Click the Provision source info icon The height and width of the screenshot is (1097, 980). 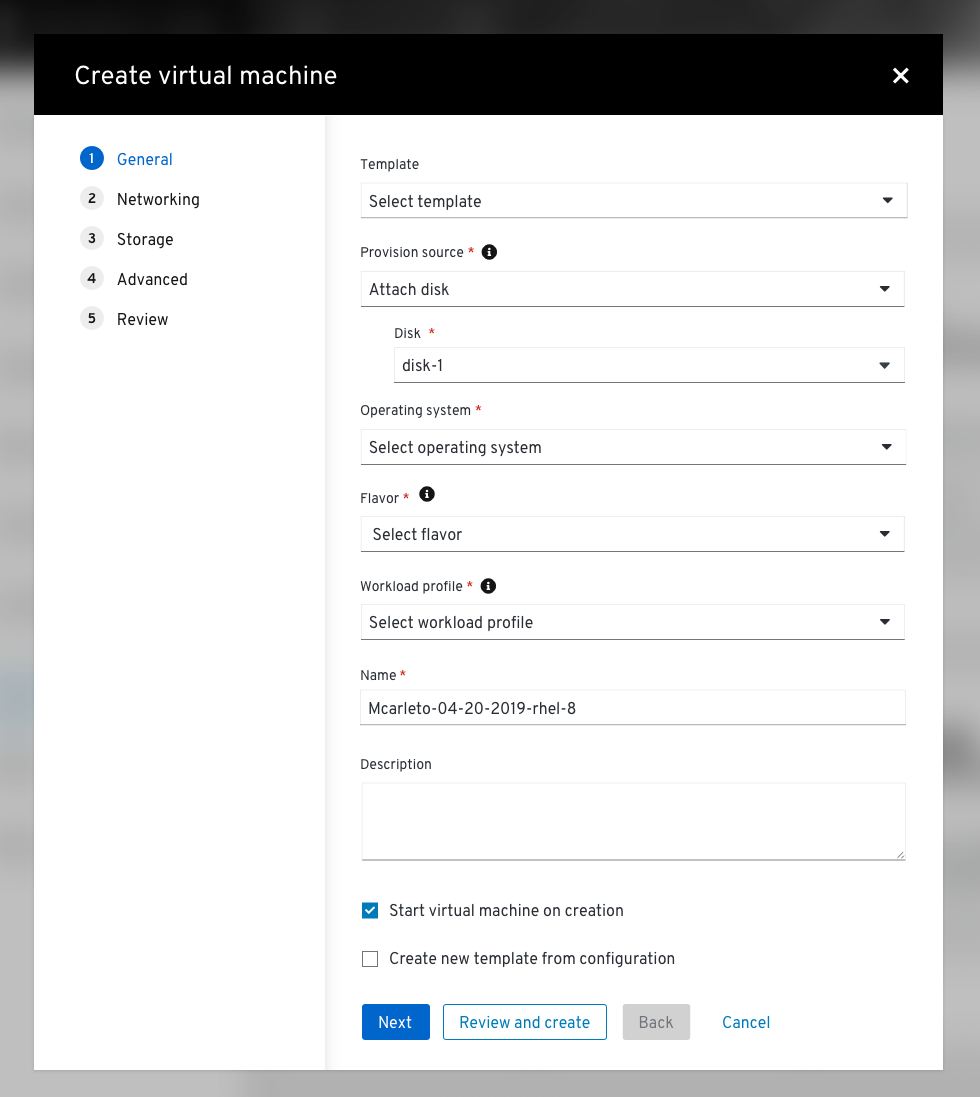click(489, 252)
